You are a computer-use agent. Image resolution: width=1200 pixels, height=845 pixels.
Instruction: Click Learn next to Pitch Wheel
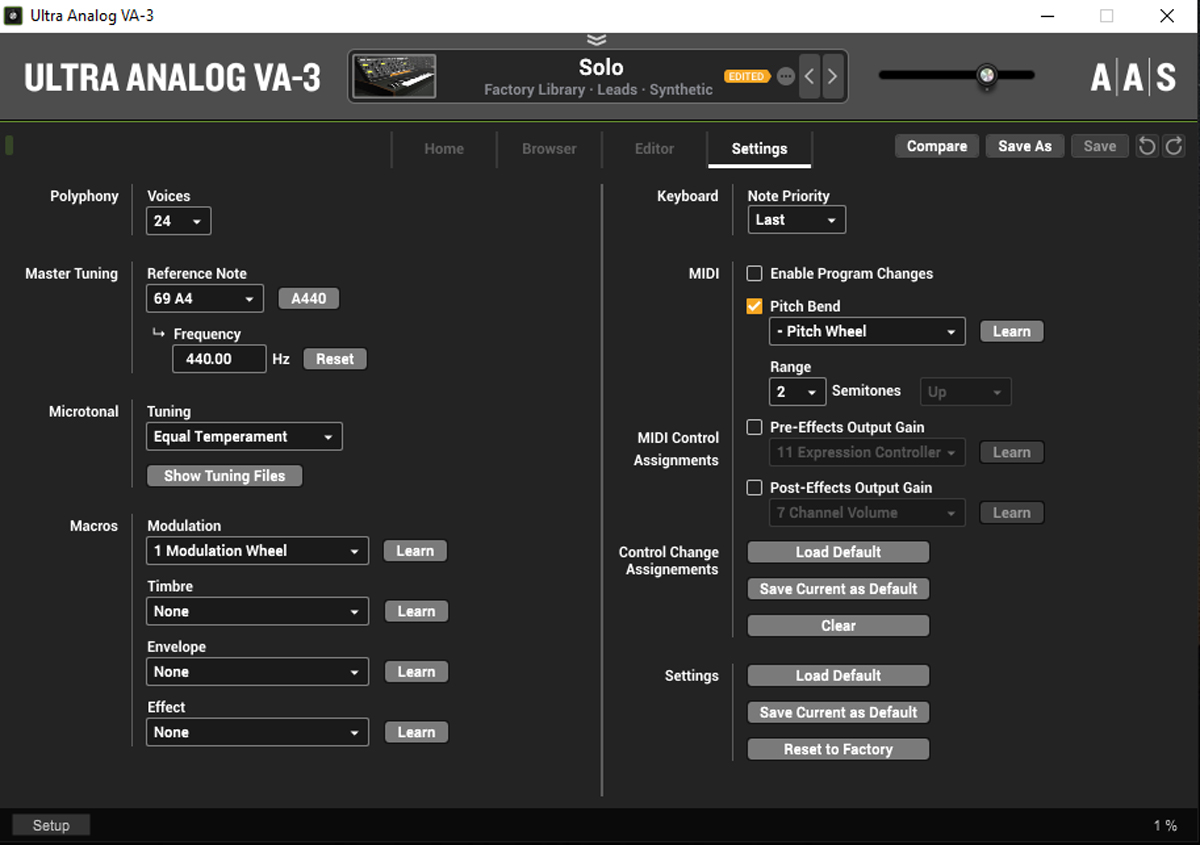click(1012, 331)
